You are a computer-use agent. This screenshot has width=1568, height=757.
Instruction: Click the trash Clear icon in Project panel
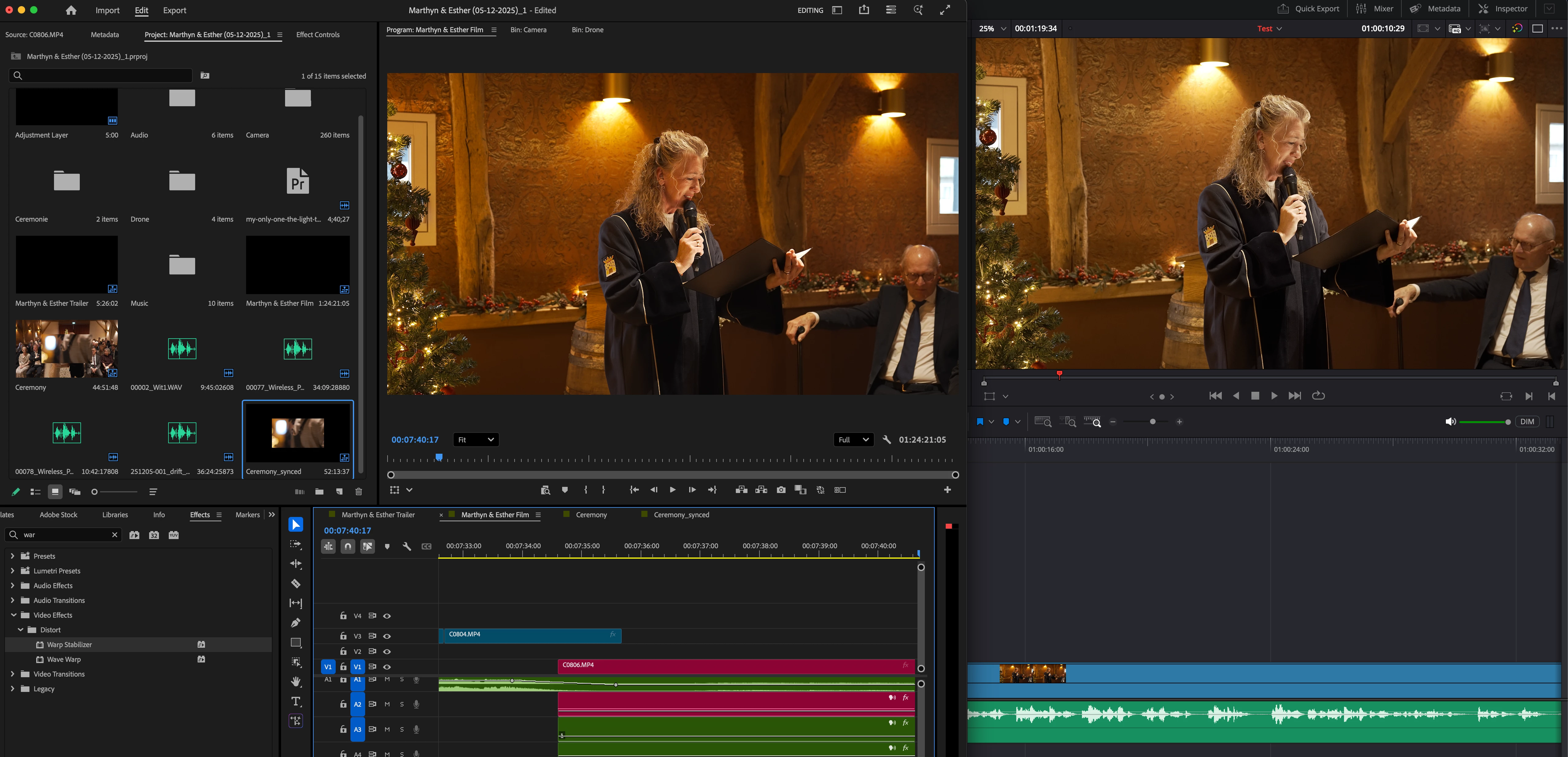358,491
